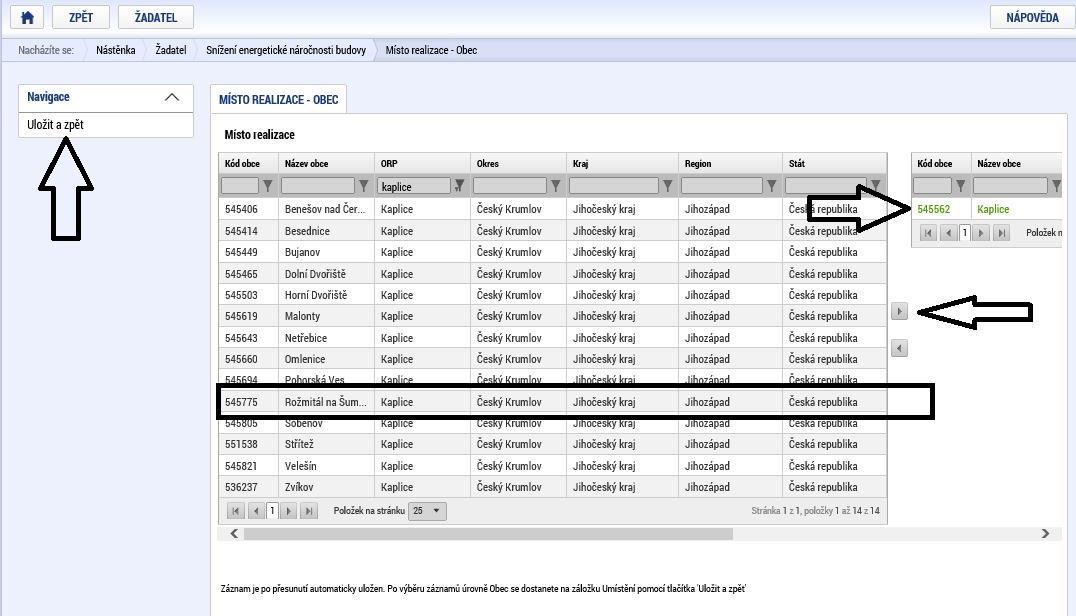The height and width of the screenshot is (616, 1076).
Task: Click code 545619 cell
Action: 241,316
